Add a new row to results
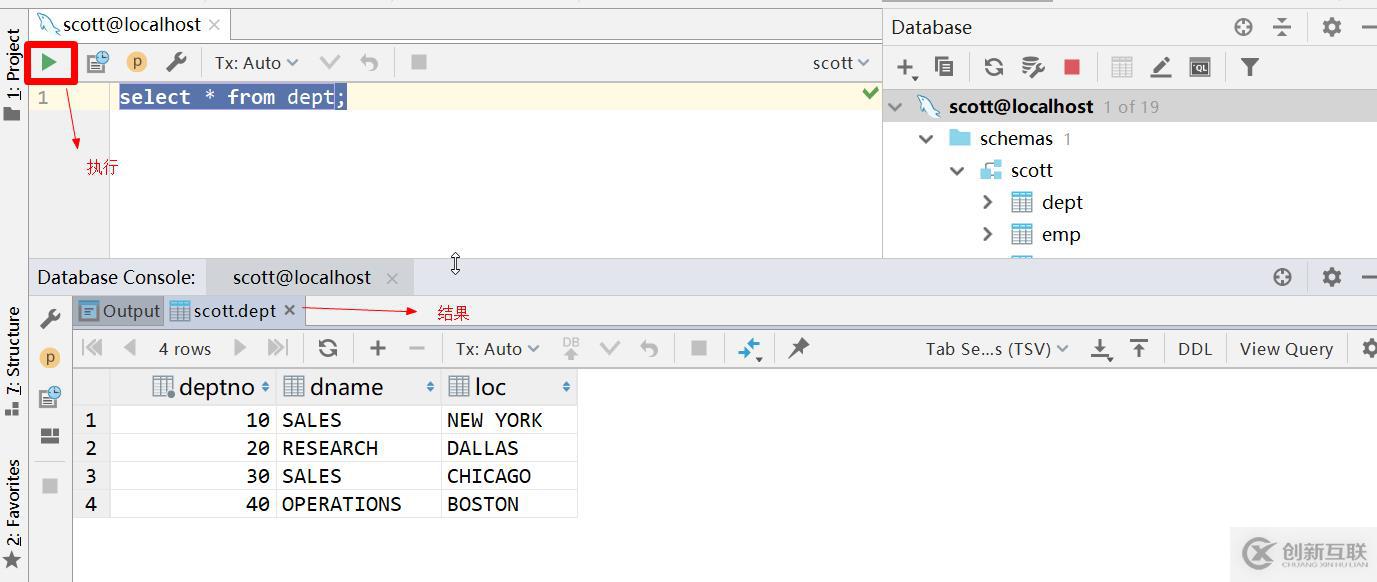The height and width of the screenshot is (582, 1377). coord(377,348)
